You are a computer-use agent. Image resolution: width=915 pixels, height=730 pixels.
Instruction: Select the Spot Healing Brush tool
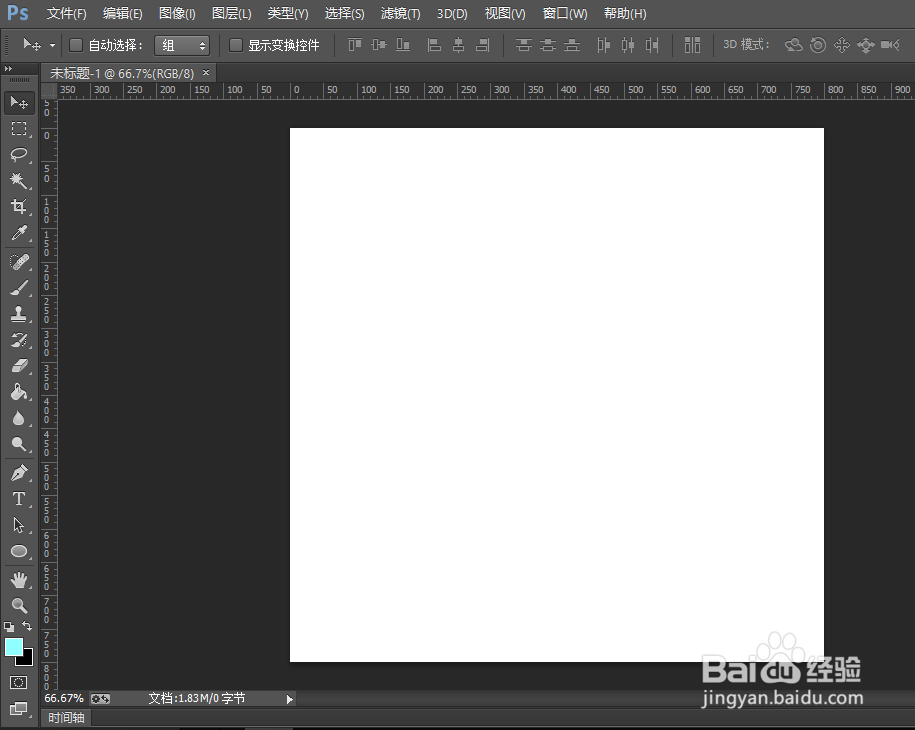[19, 262]
